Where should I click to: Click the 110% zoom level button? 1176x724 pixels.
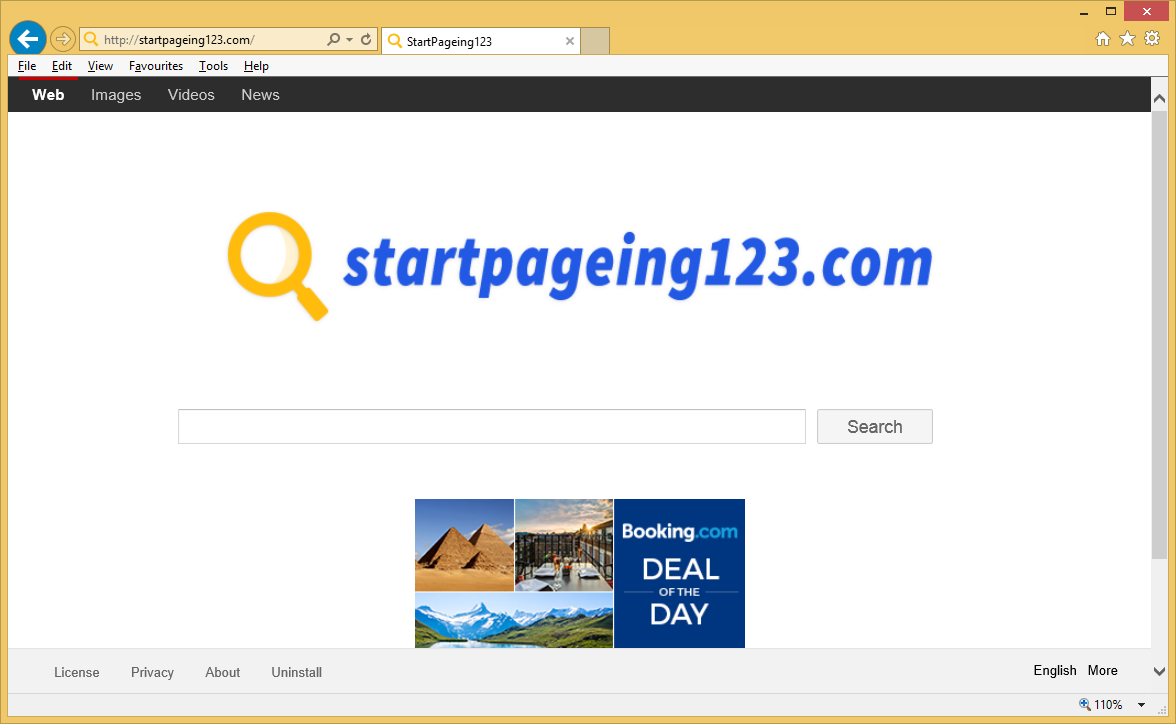(1101, 704)
